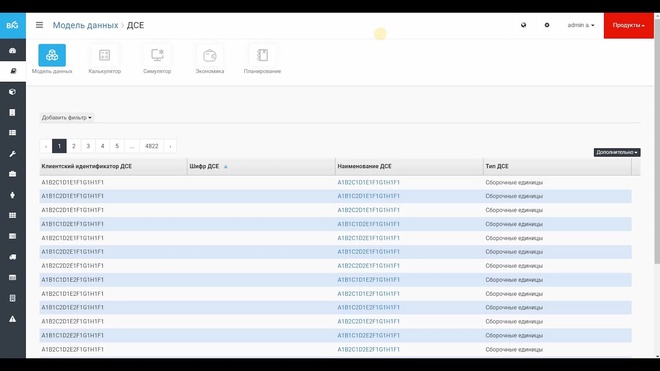Open link A1B1C2D1E2F1G1H1F1 in Наименование column

coord(368,307)
